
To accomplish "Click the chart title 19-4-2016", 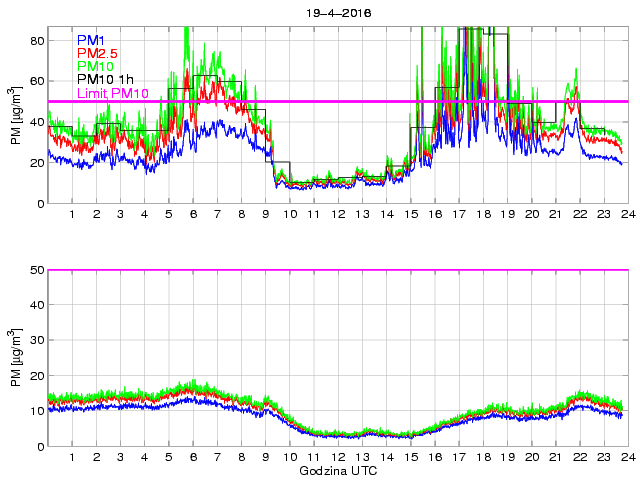I will coord(336,14).
